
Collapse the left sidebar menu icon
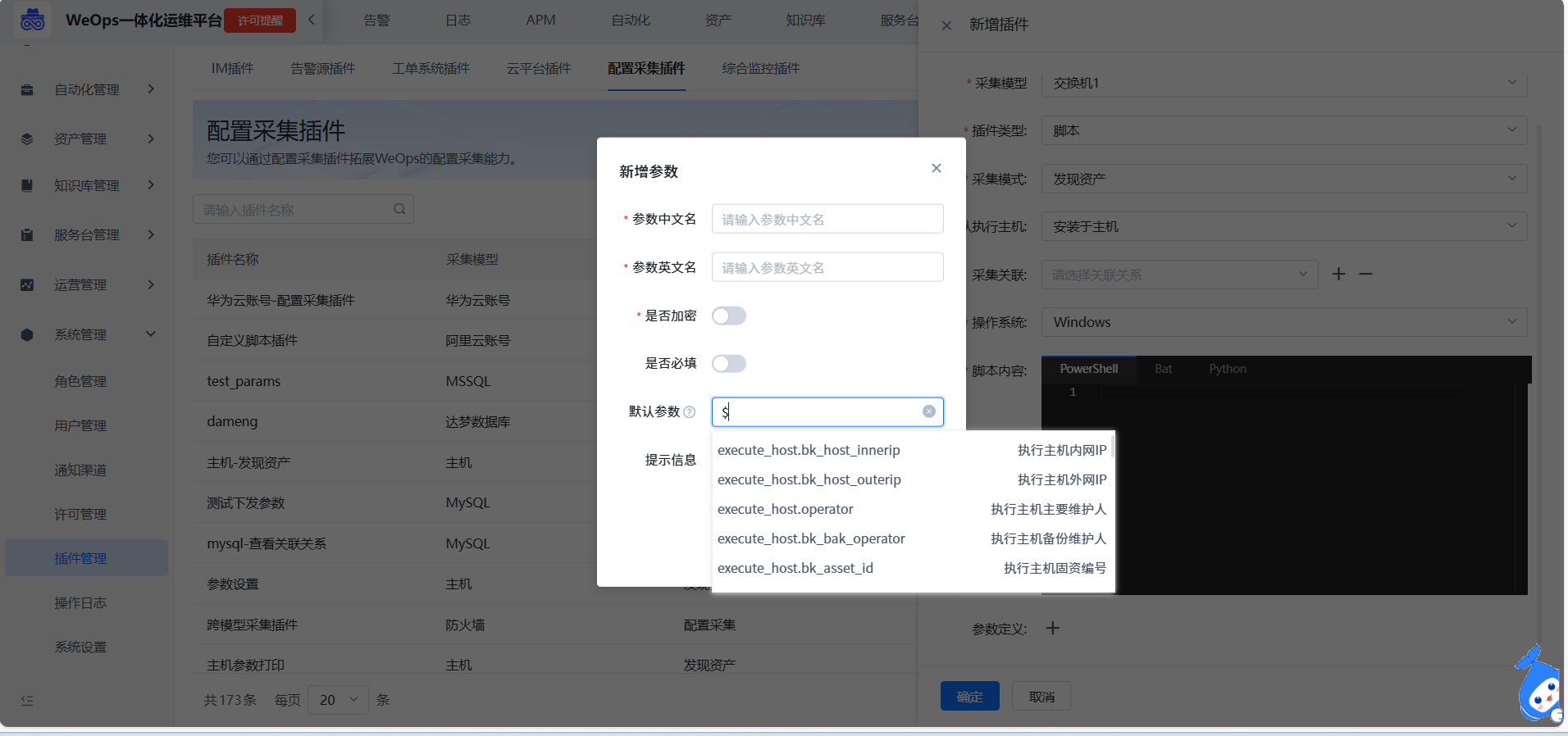click(27, 701)
